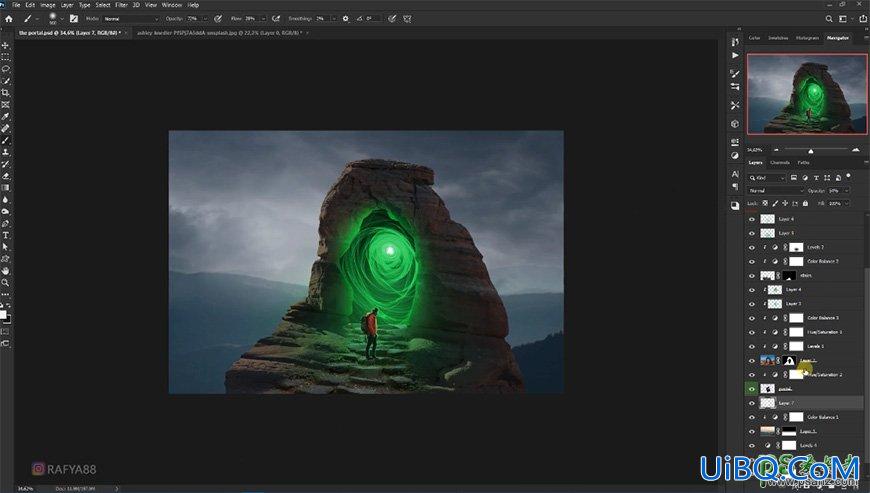
Task: Switch to the Color panel tab
Action: (x=755, y=38)
